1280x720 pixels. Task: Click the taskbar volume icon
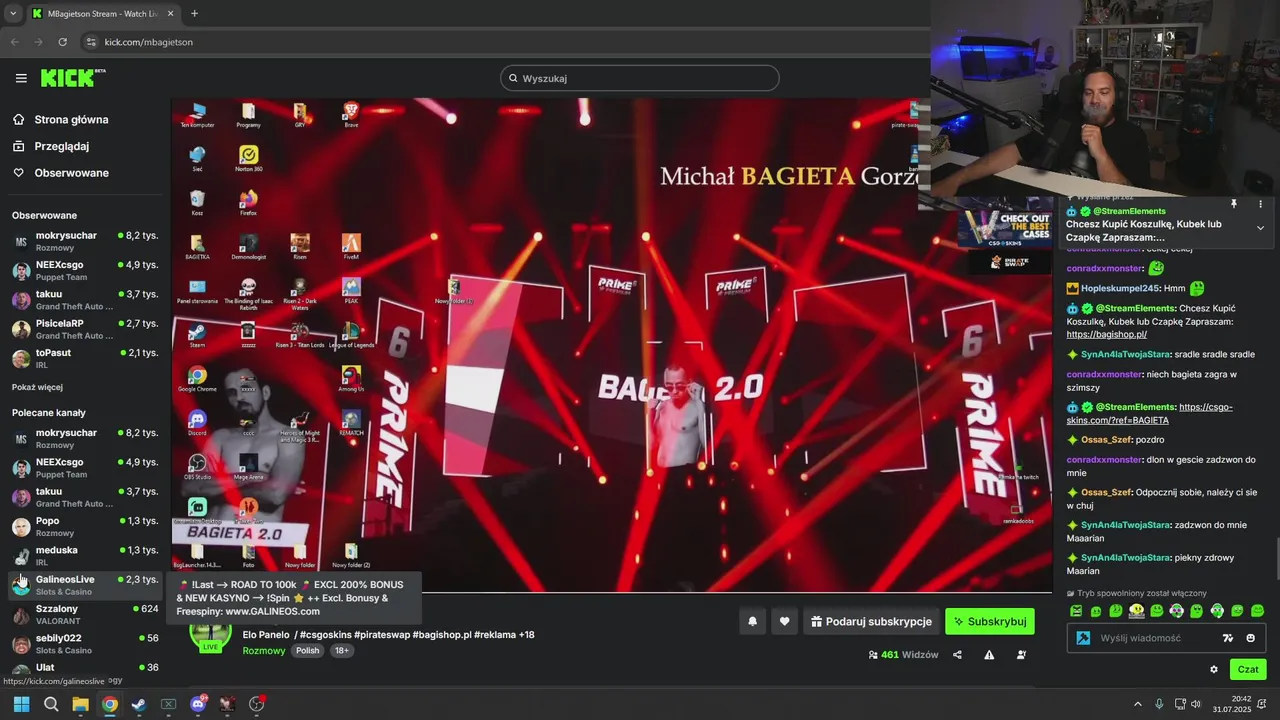[x=1196, y=704]
